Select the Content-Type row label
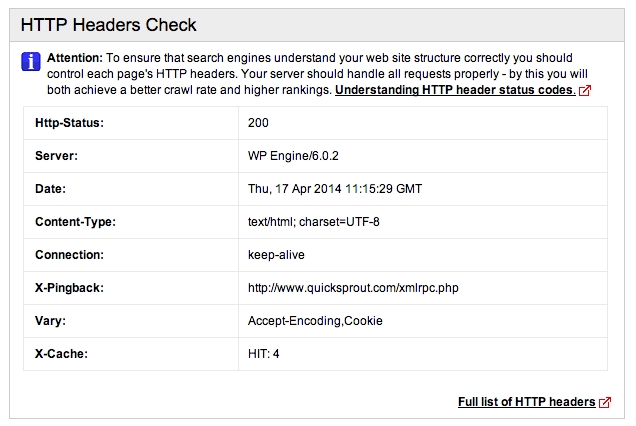 point(75,222)
